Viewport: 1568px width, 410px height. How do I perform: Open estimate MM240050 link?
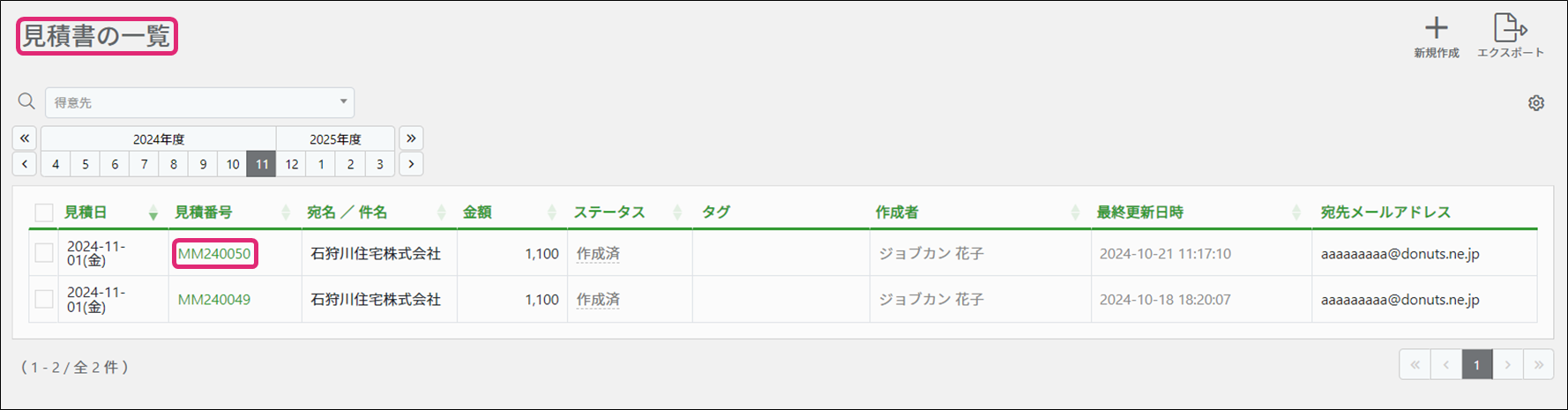point(214,254)
